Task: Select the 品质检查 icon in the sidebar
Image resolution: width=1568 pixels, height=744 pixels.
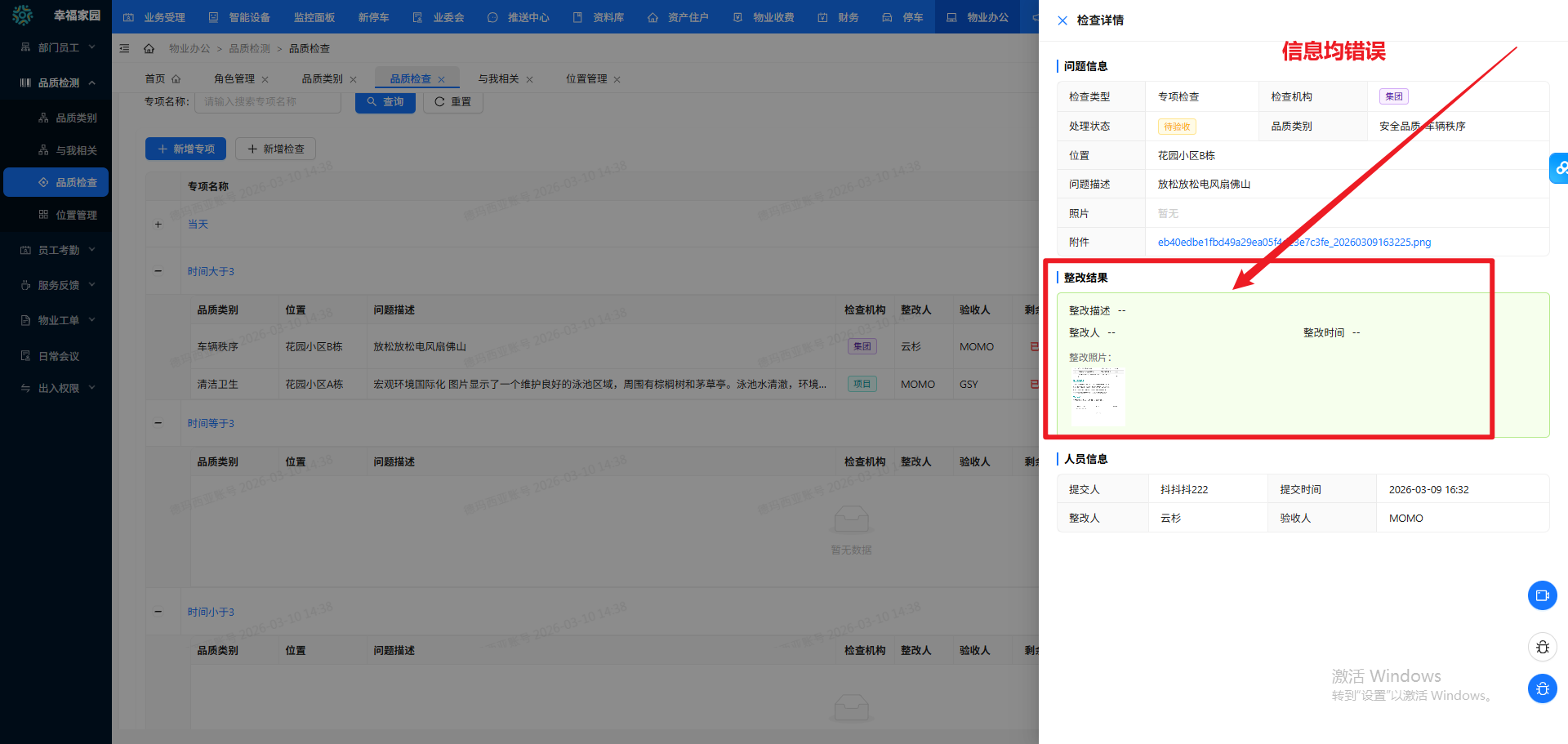Action: pos(44,182)
